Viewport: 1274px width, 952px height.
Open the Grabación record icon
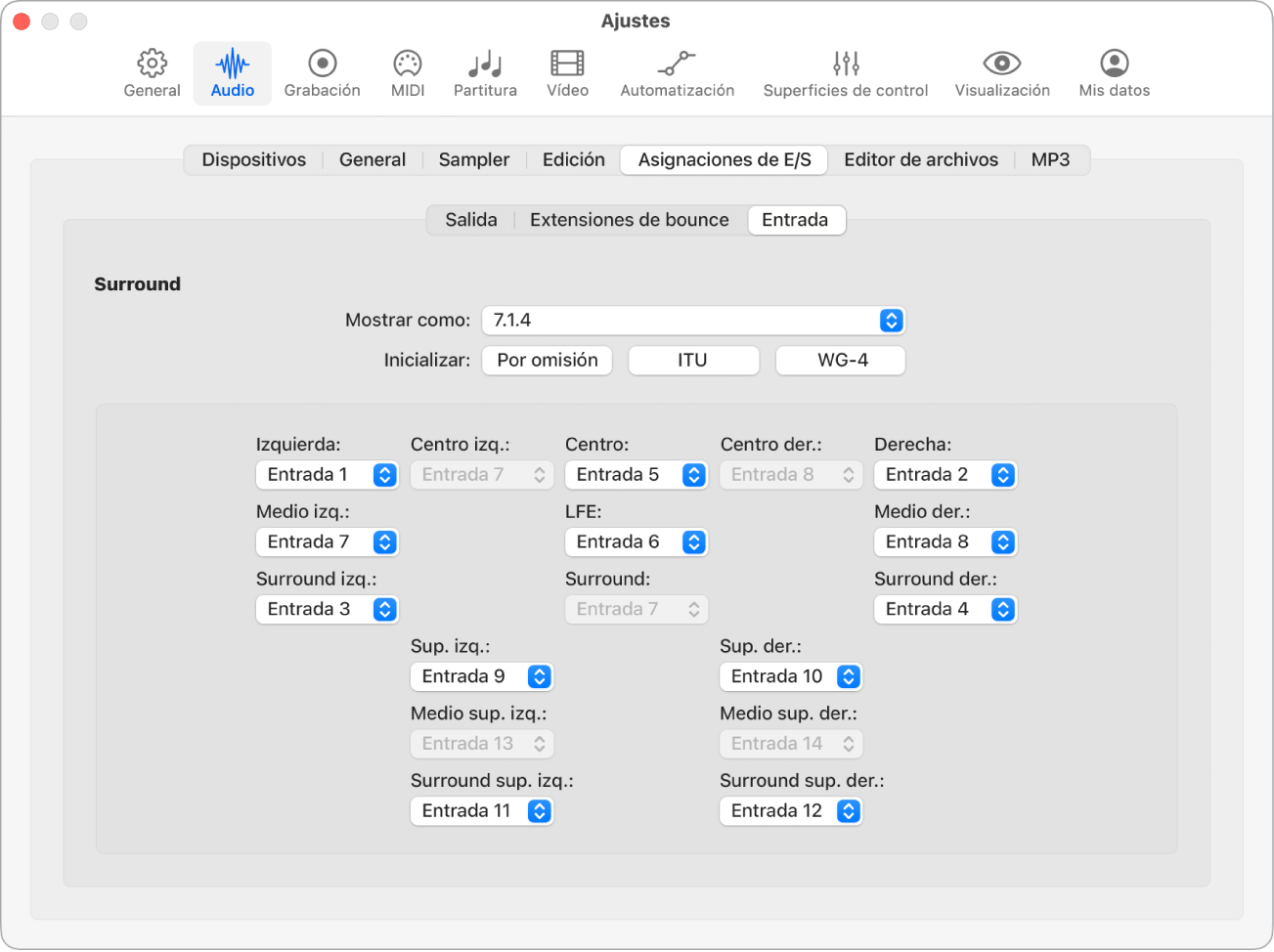coord(323,64)
